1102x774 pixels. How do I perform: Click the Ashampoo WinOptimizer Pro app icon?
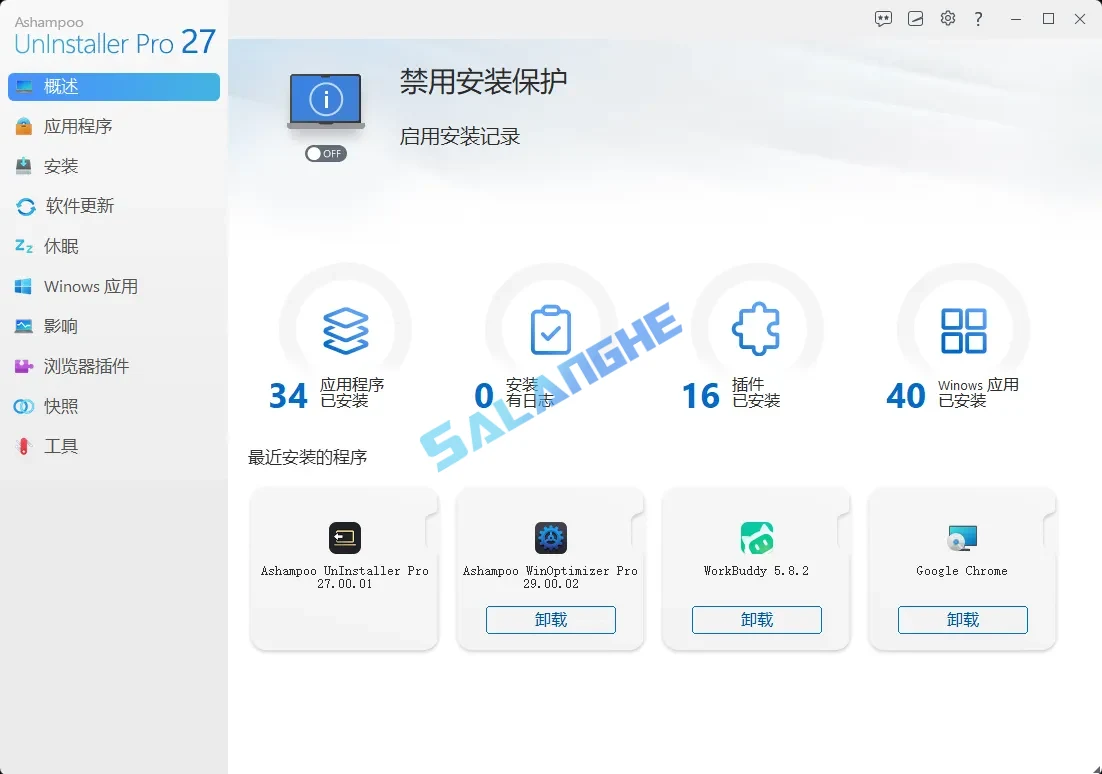pyautogui.click(x=550, y=538)
